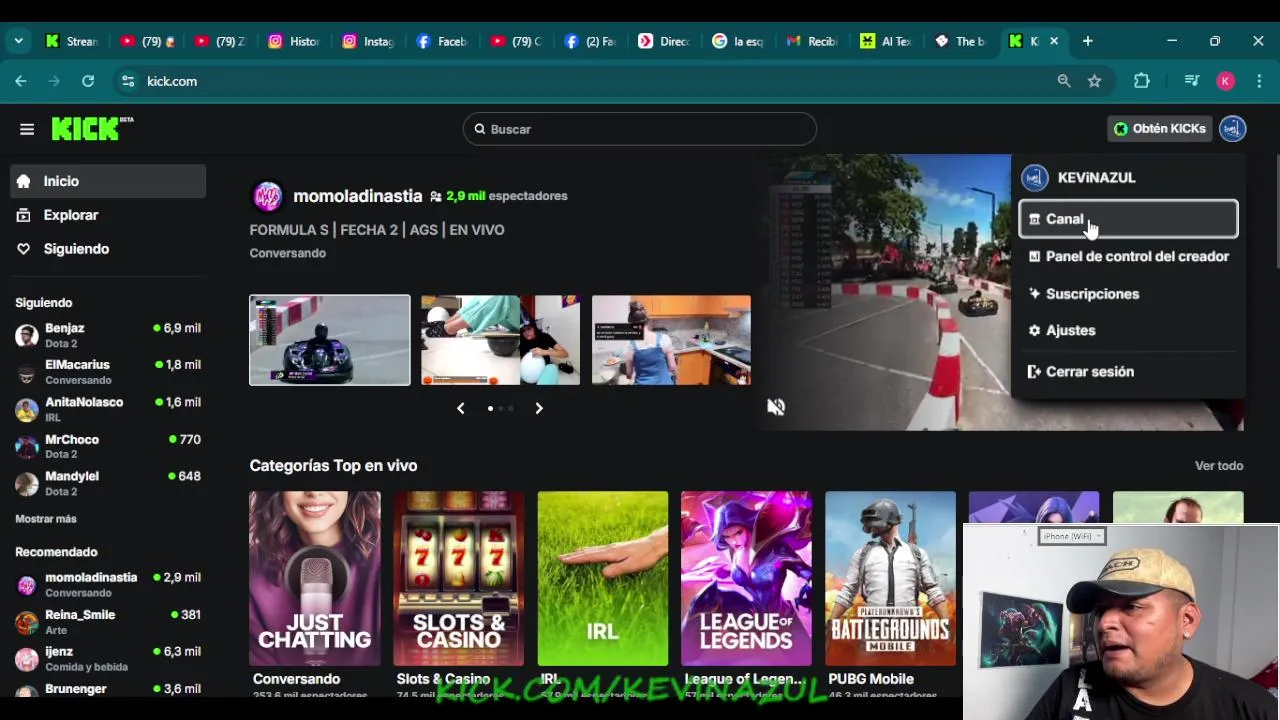Switch to the Facebook tab
Screen dimensions: 1280x720
tap(442, 41)
